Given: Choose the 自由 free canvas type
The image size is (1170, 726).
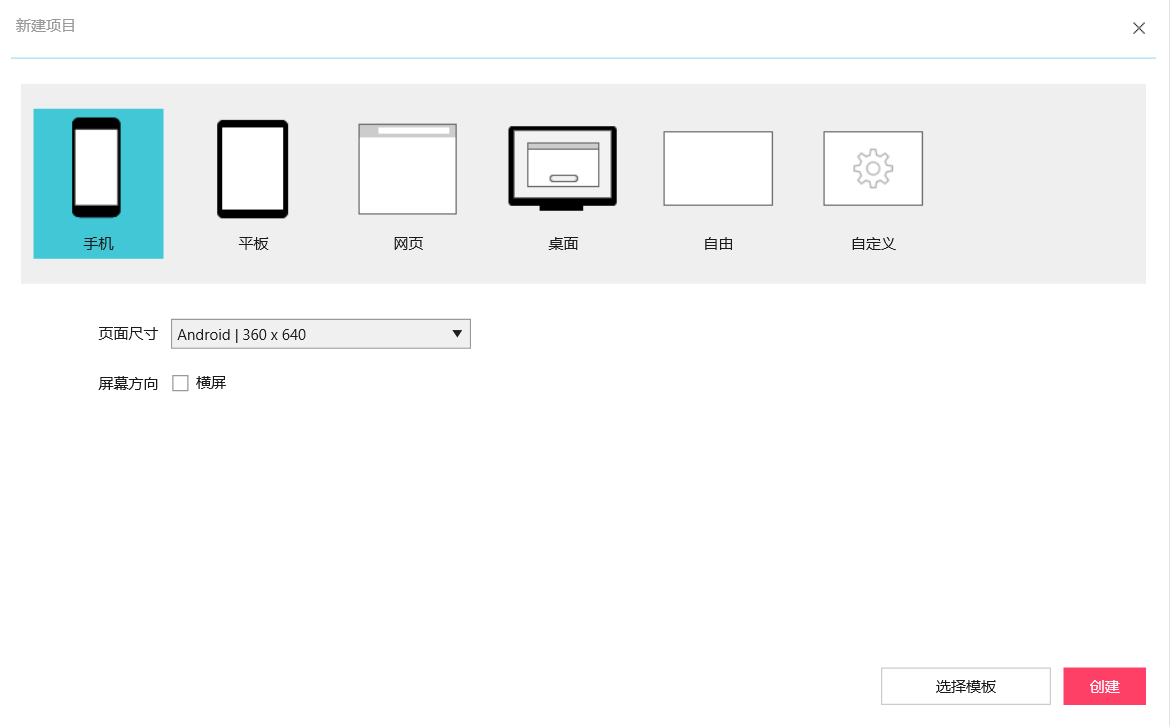Looking at the screenshot, I should click(x=718, y=184).
